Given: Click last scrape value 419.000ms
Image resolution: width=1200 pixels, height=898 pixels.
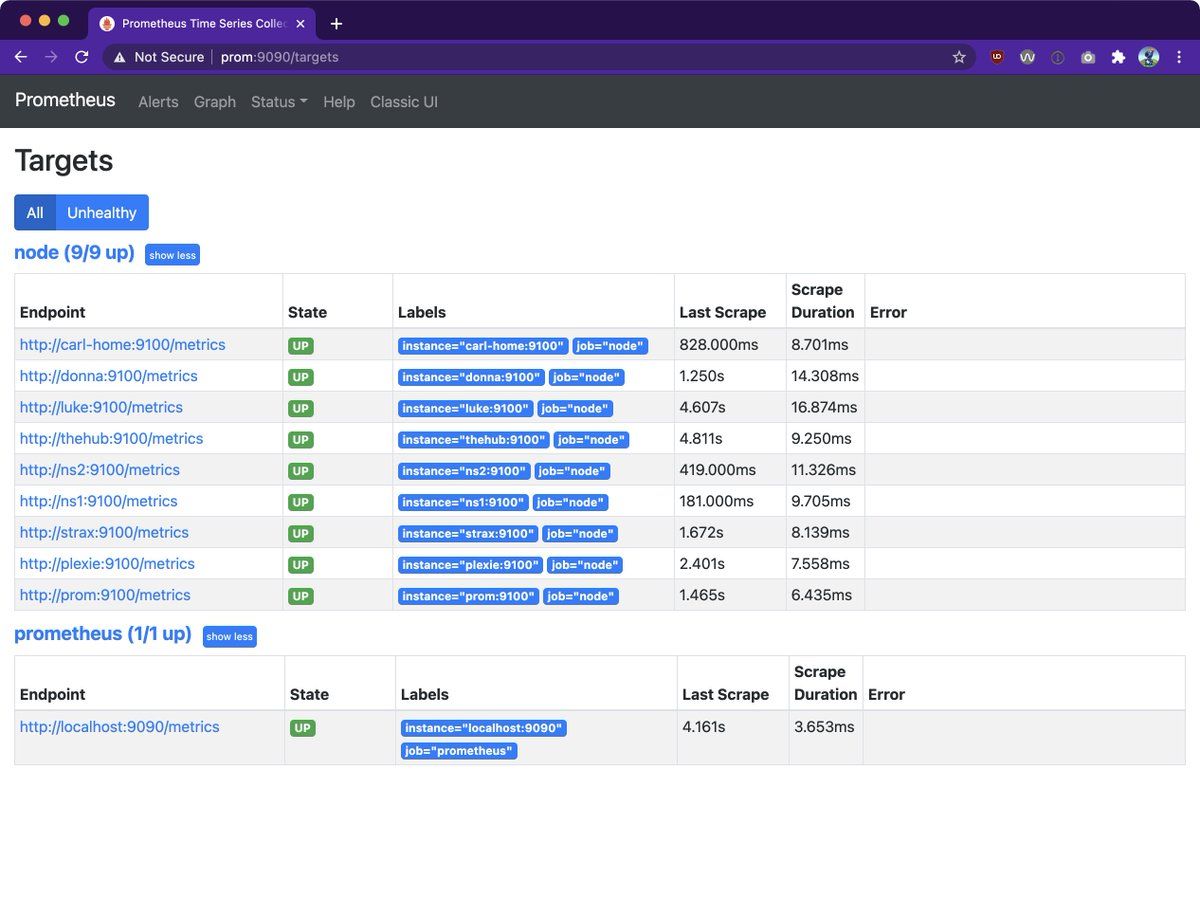Looking at the screenshot, I should click(718, 470).
